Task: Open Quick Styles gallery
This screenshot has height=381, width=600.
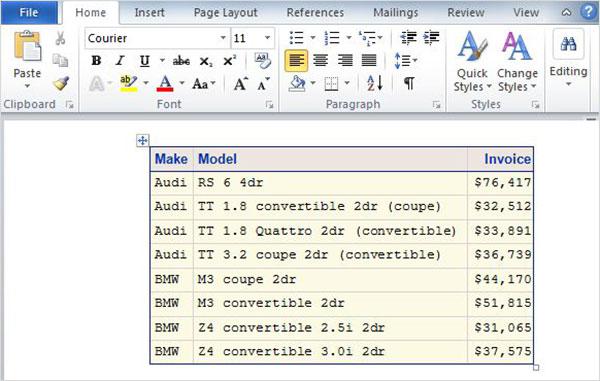Action: click(x=472, y=61)
